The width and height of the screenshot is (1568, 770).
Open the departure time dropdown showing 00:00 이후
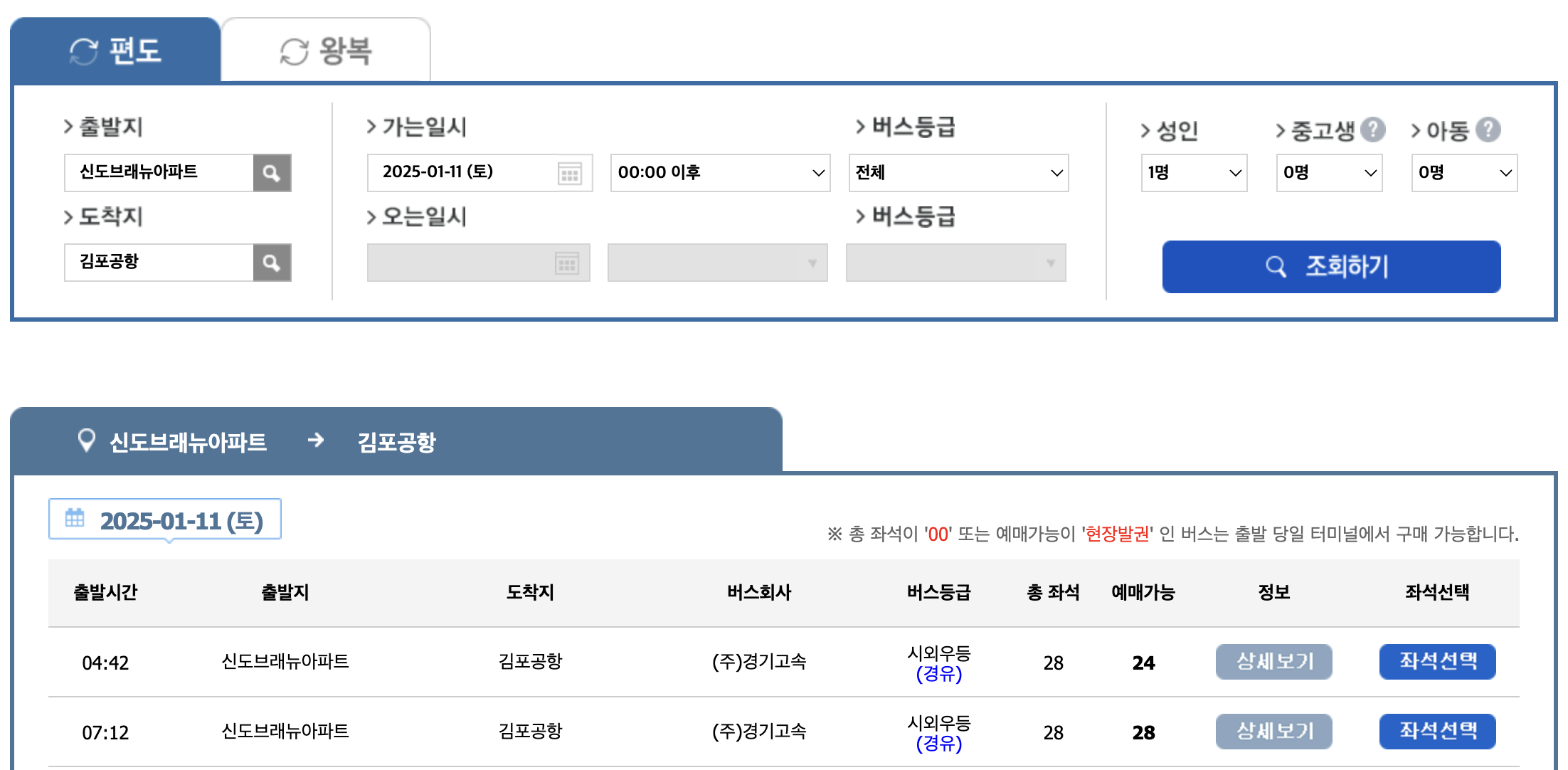[719, 172]
